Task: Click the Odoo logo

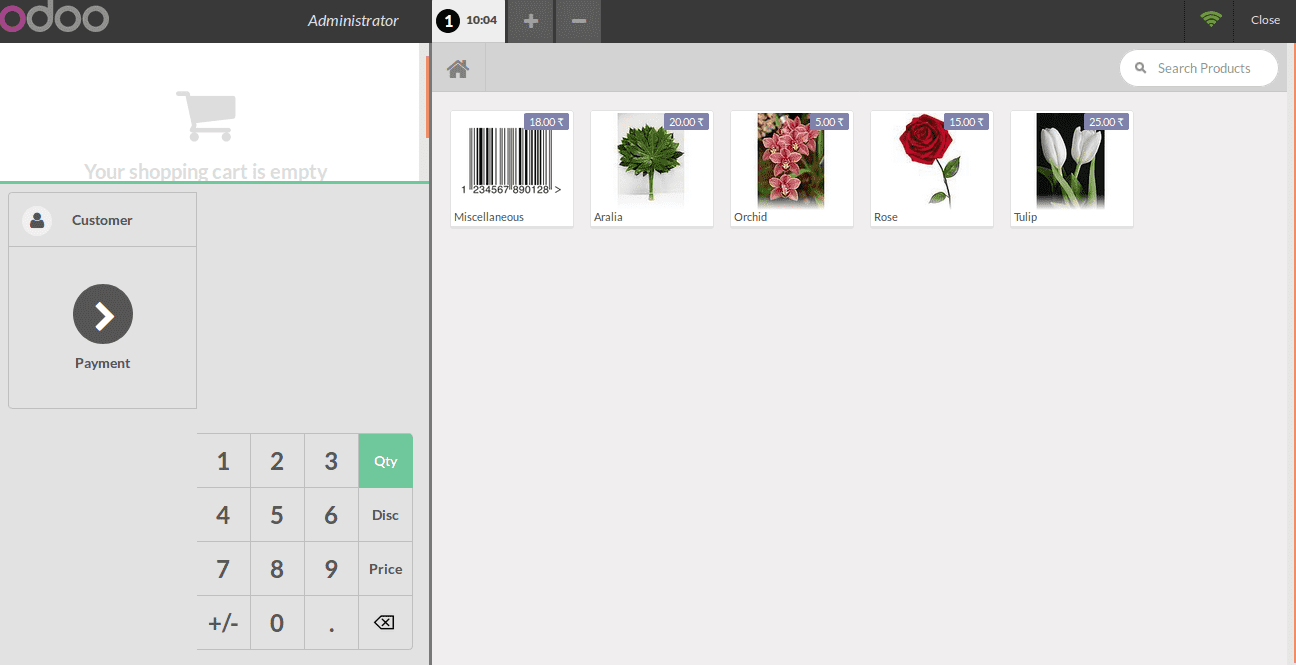Action: [x=54, y=18]
